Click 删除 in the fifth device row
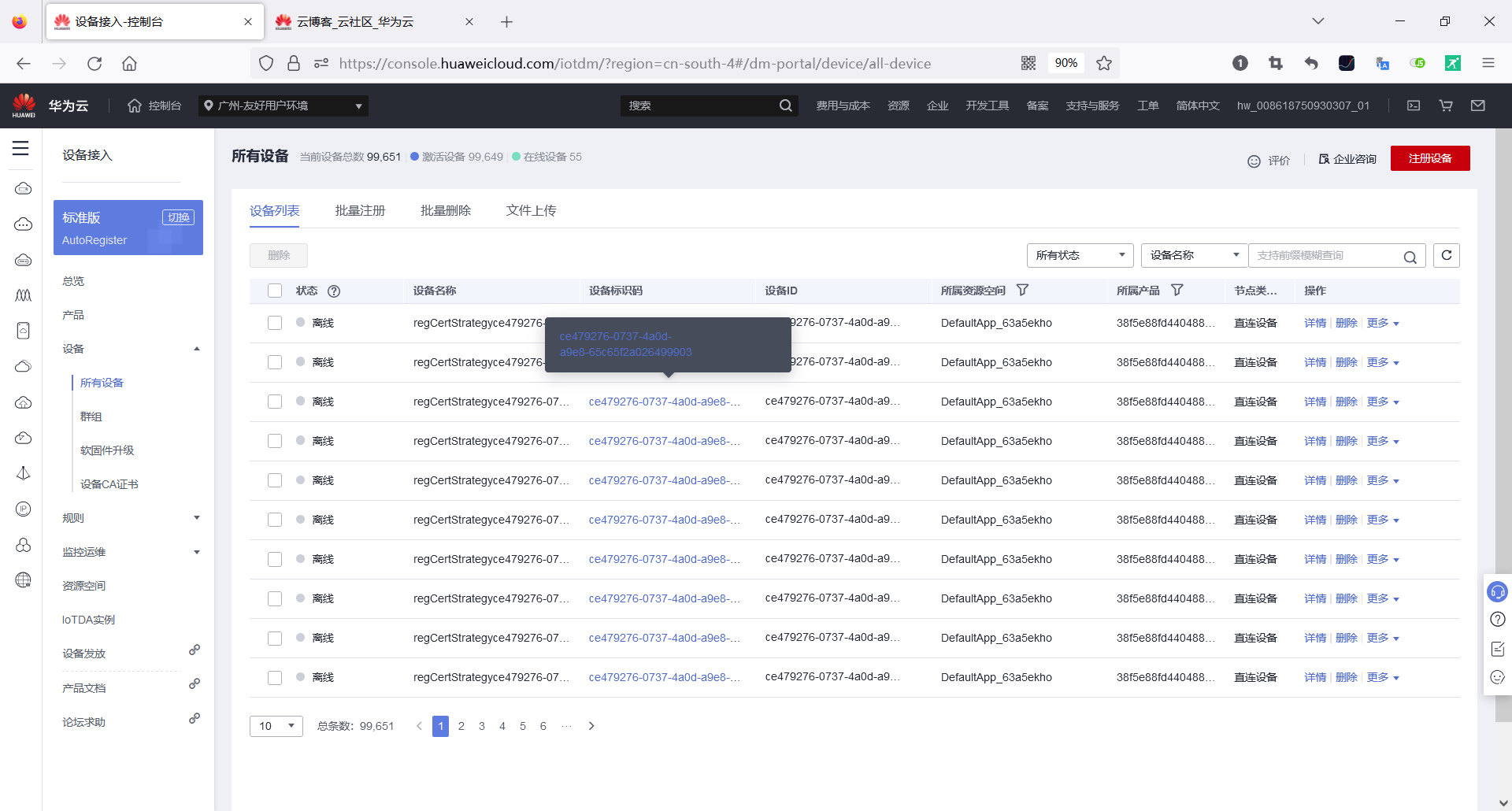This screenshot has width=1512, height=811. pyautogui.click(x=1346, y=480)
